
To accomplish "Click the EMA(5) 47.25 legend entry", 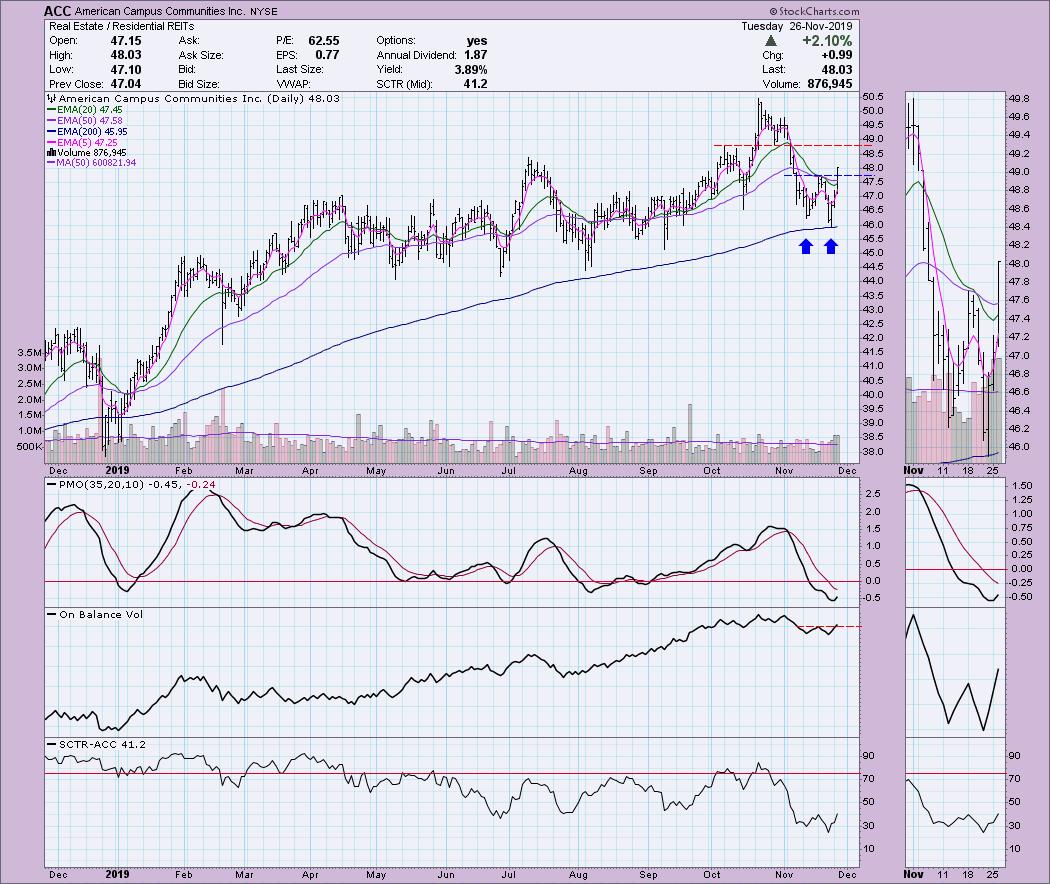I will coord(82,143).
